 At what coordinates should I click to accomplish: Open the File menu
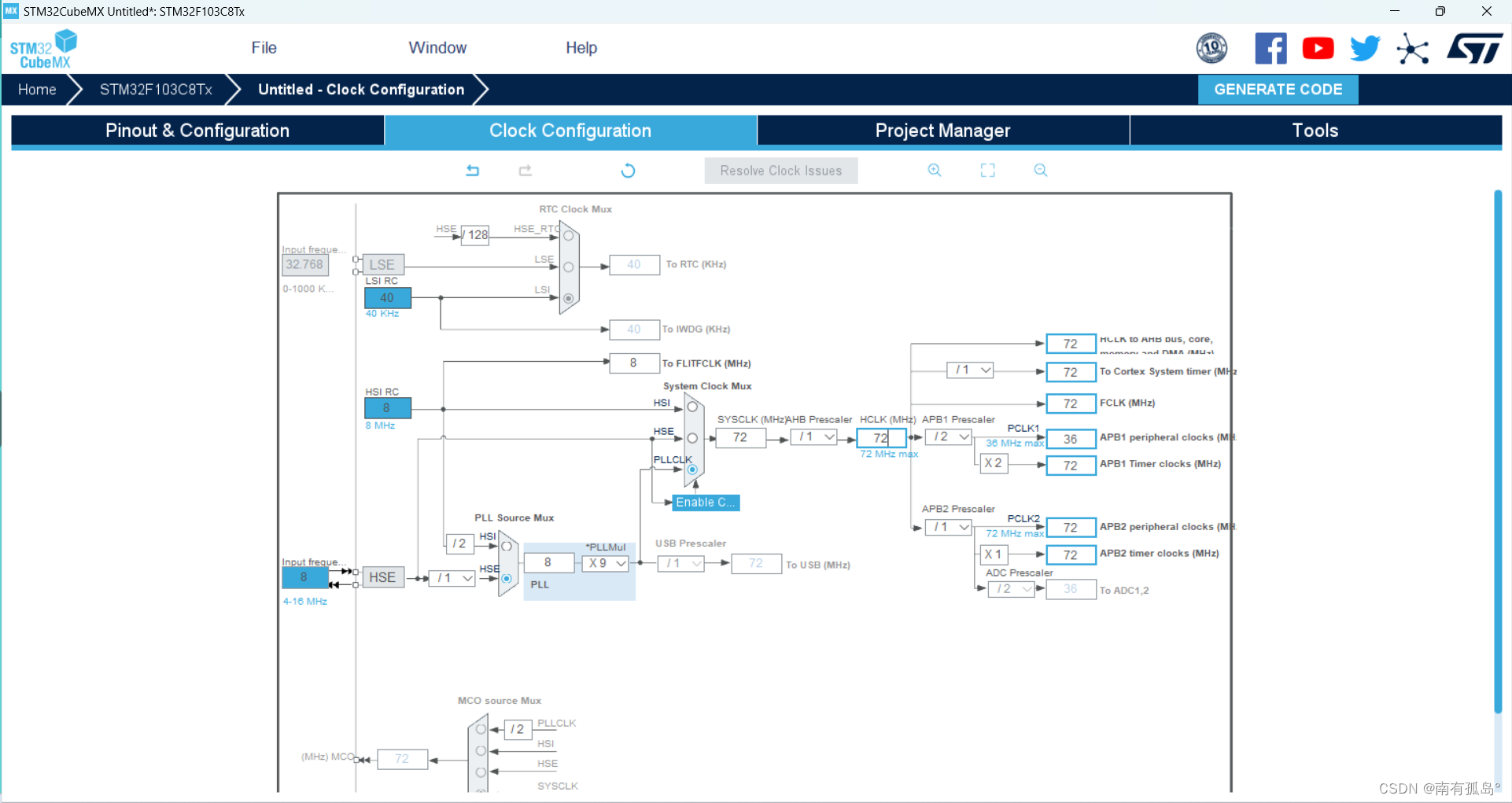[264, 48]
